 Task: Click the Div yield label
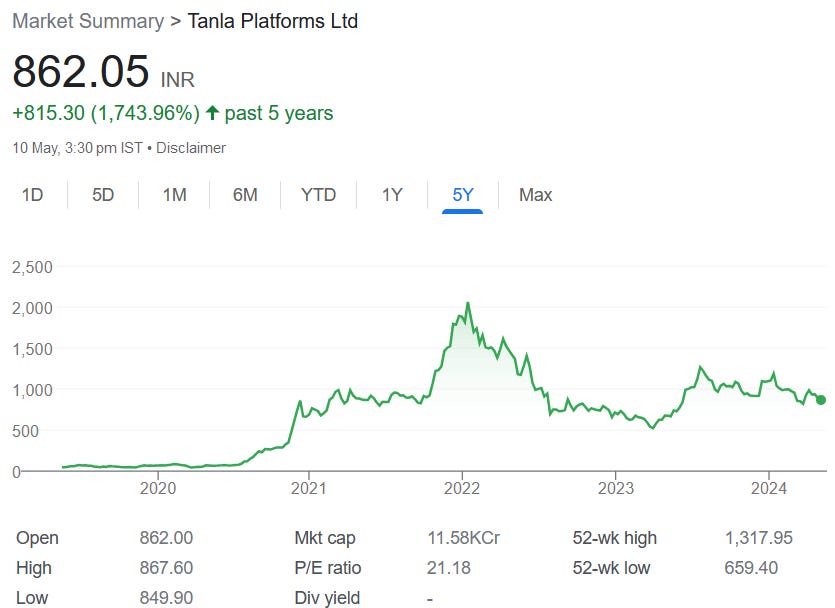point(327,598)
